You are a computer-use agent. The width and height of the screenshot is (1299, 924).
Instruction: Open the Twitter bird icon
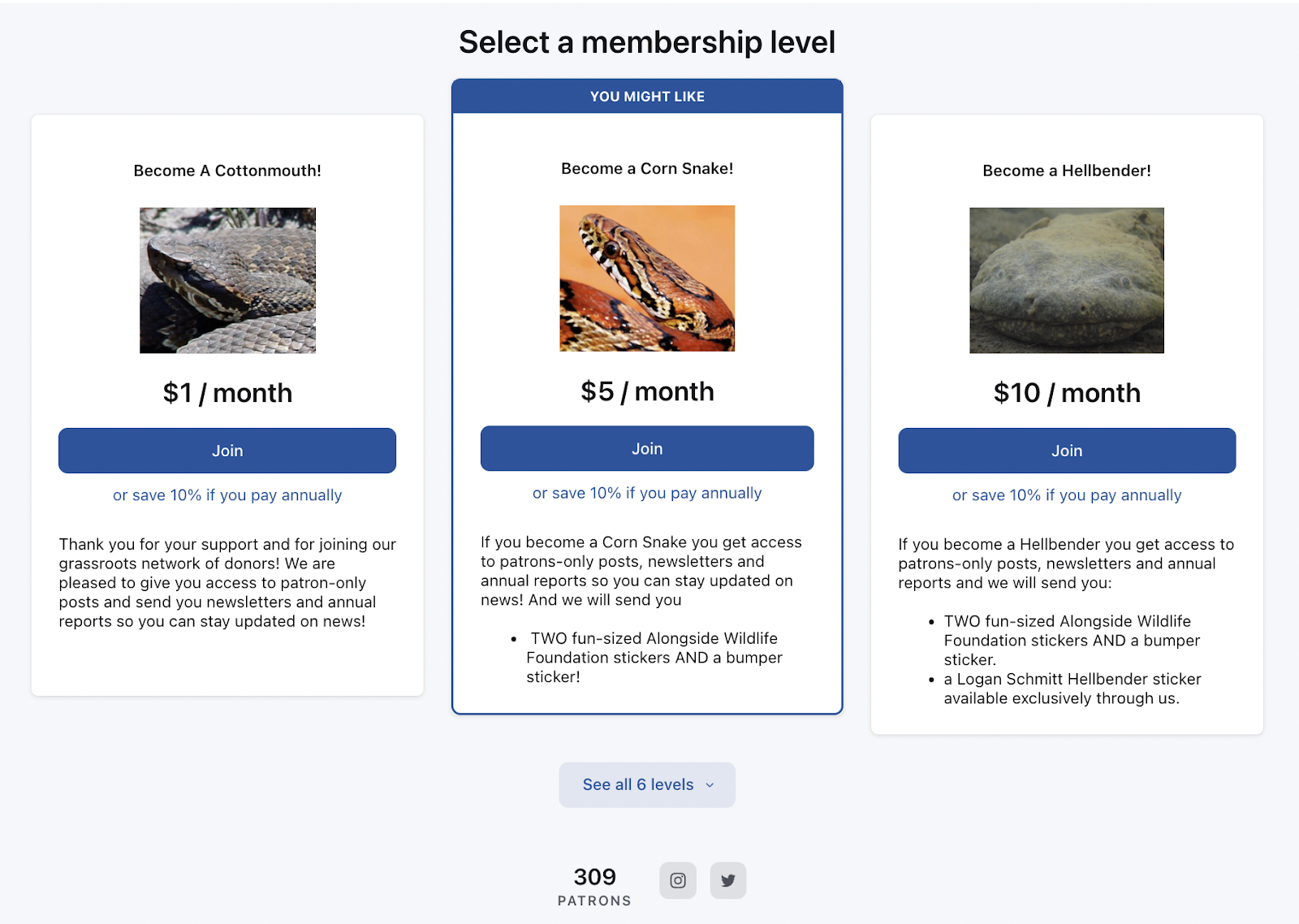click(x=728, y=880)
